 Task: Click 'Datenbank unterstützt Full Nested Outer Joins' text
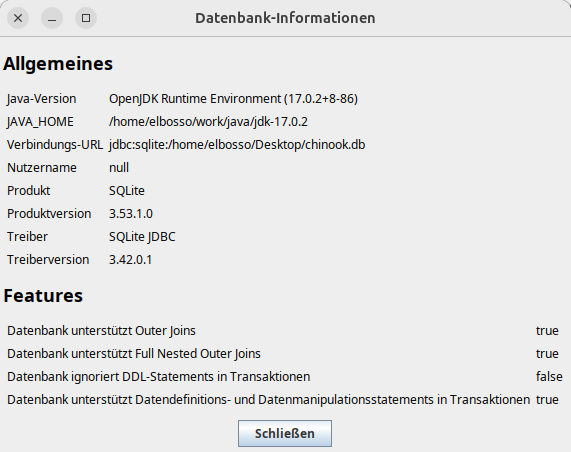134,353
